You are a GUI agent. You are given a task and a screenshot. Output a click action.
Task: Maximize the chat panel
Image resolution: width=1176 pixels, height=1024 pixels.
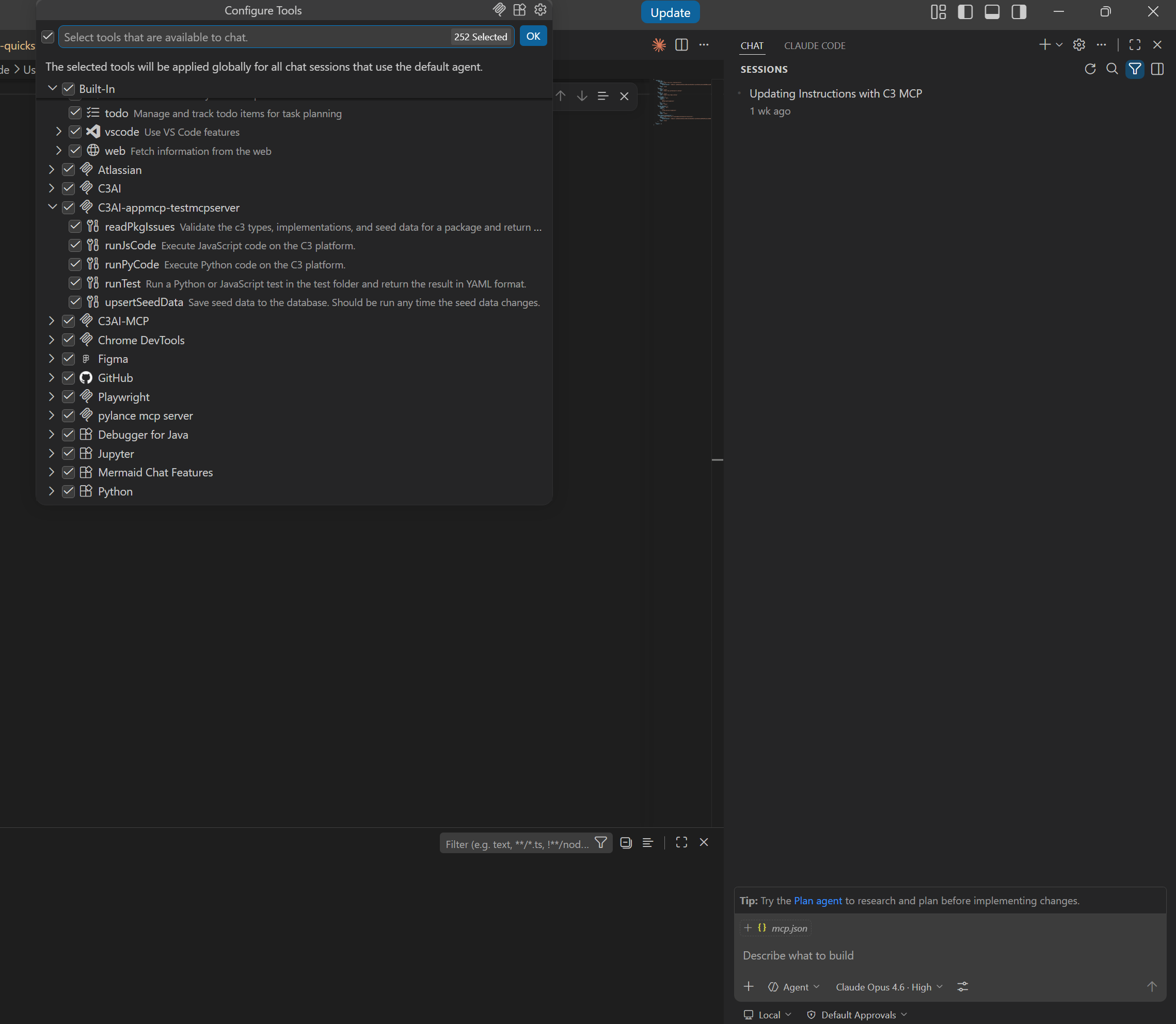[x=1135, y=44]
